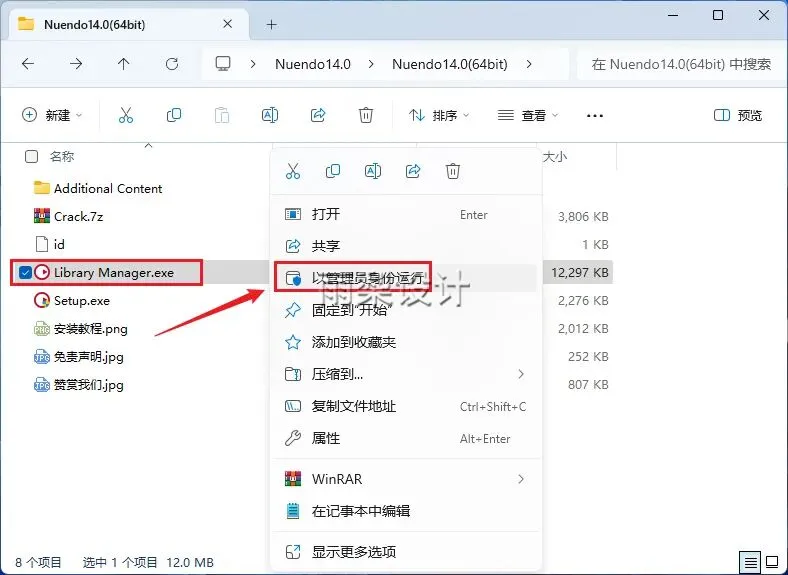The height and width of the screenshot is (575, 788).
Task: Click the Forward navigation arrow
Action: pos(76,64)
